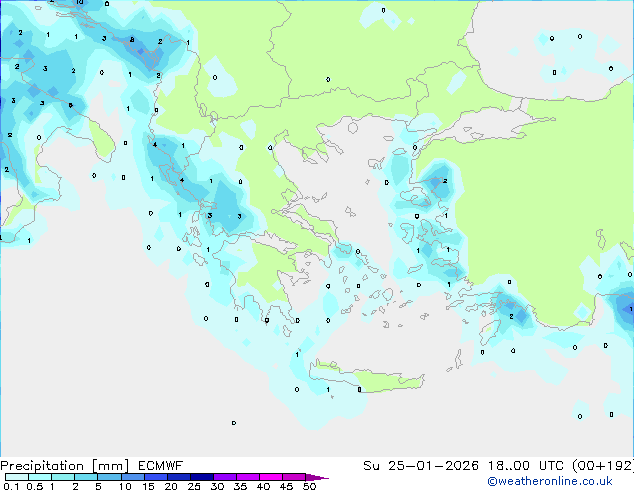Click the '(00+192)' forecast offset text
Viewport: 634px width, 490px height.
point(603,466)
